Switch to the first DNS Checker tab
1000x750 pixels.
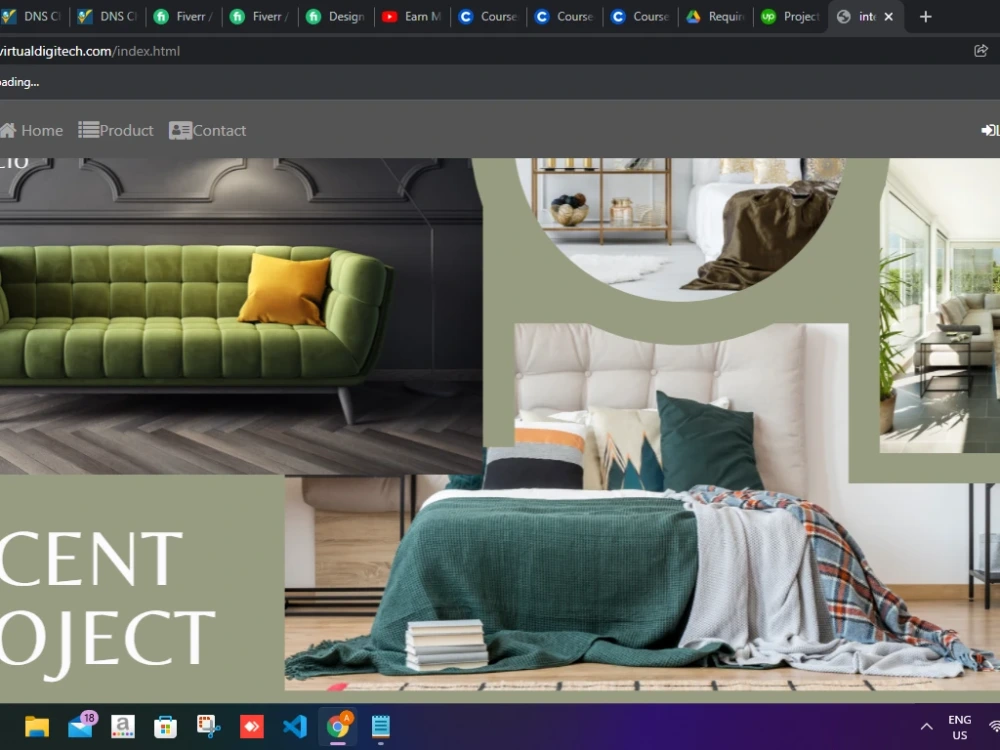click(33, 17)
